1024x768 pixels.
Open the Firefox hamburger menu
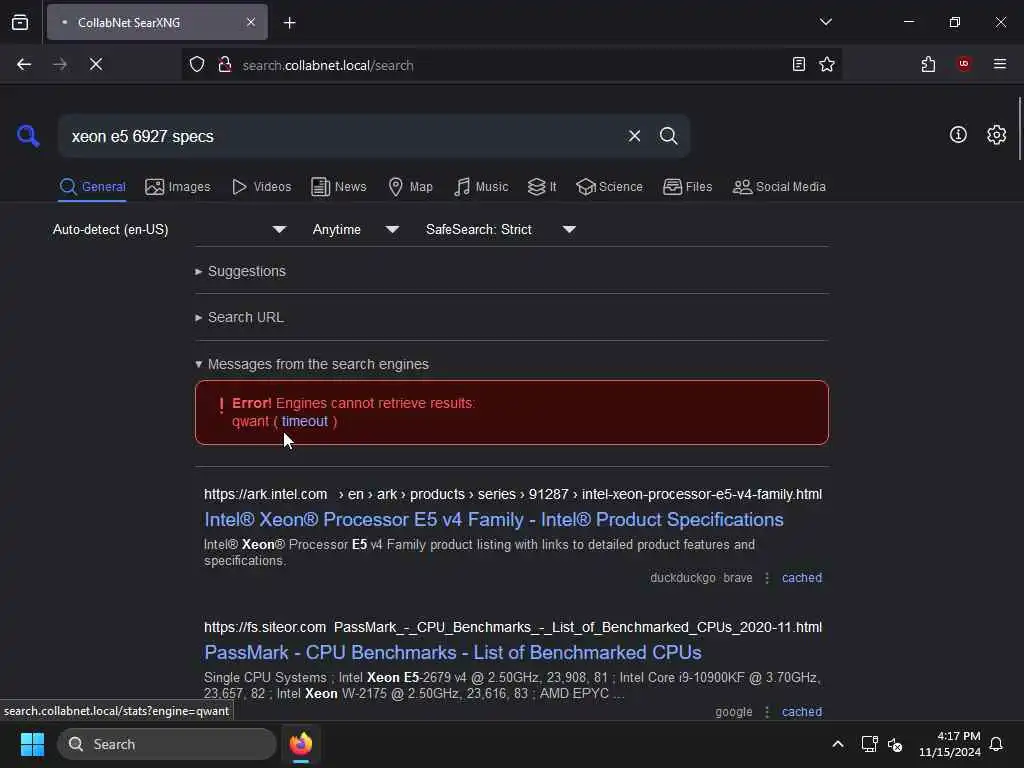1000,64
